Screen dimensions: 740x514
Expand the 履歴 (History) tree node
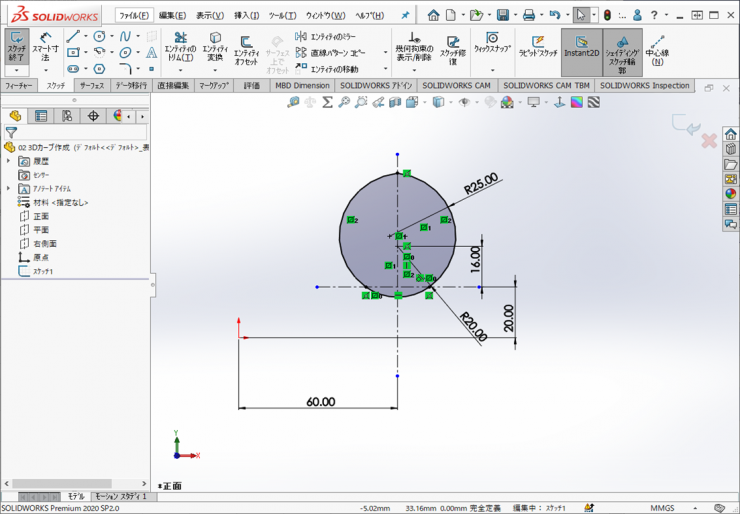[9, 161]
